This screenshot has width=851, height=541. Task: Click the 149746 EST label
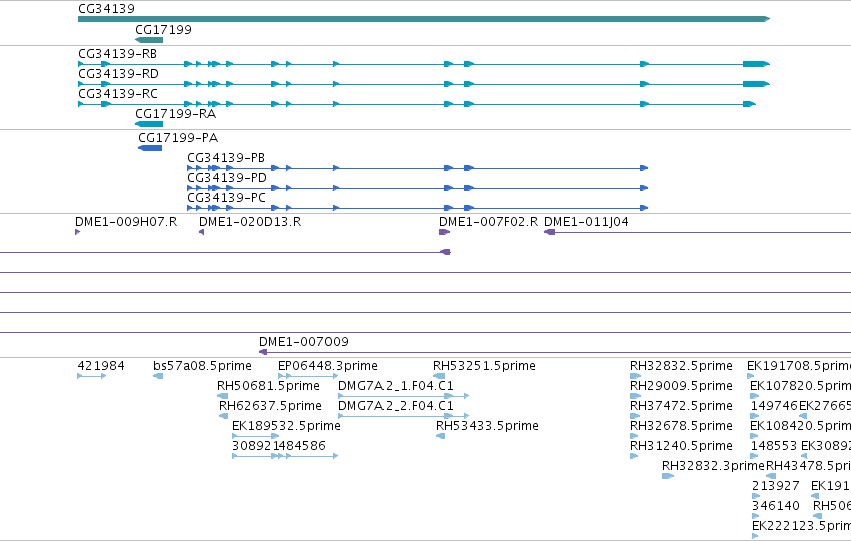pos(774,405)
